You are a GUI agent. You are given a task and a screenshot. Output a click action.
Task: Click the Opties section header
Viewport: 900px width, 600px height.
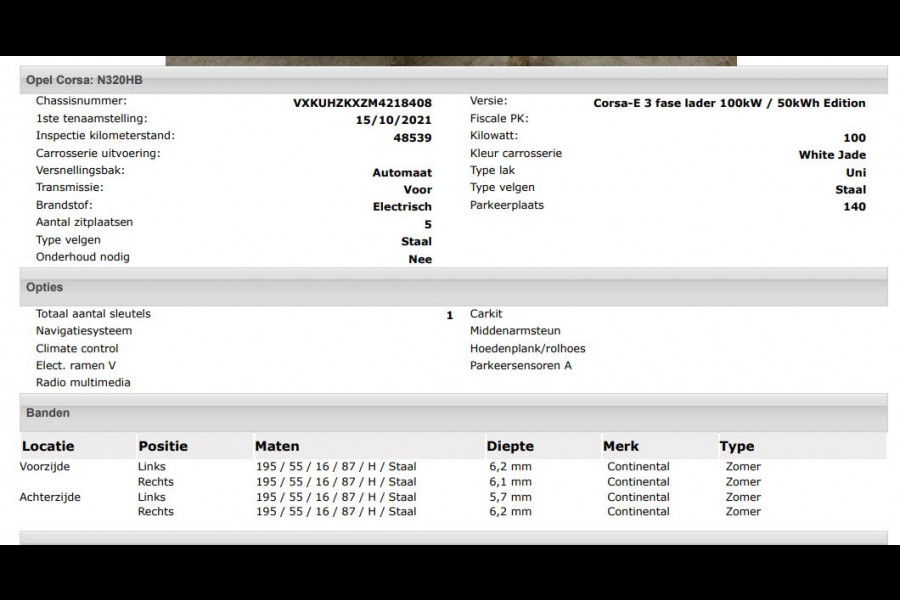tap(45, 287)
